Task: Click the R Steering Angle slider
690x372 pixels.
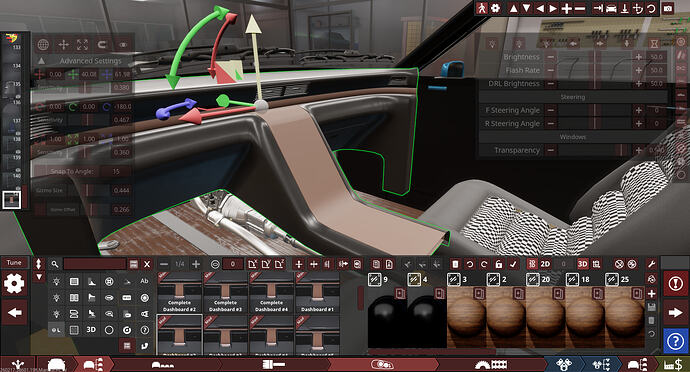Action: pos(595,124)
